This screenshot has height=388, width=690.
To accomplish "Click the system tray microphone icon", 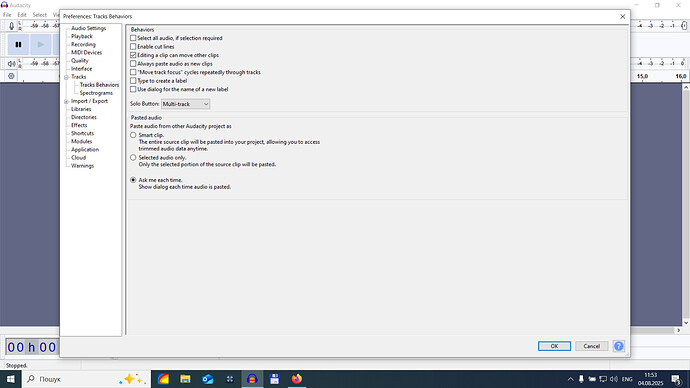I will [581, 379].
